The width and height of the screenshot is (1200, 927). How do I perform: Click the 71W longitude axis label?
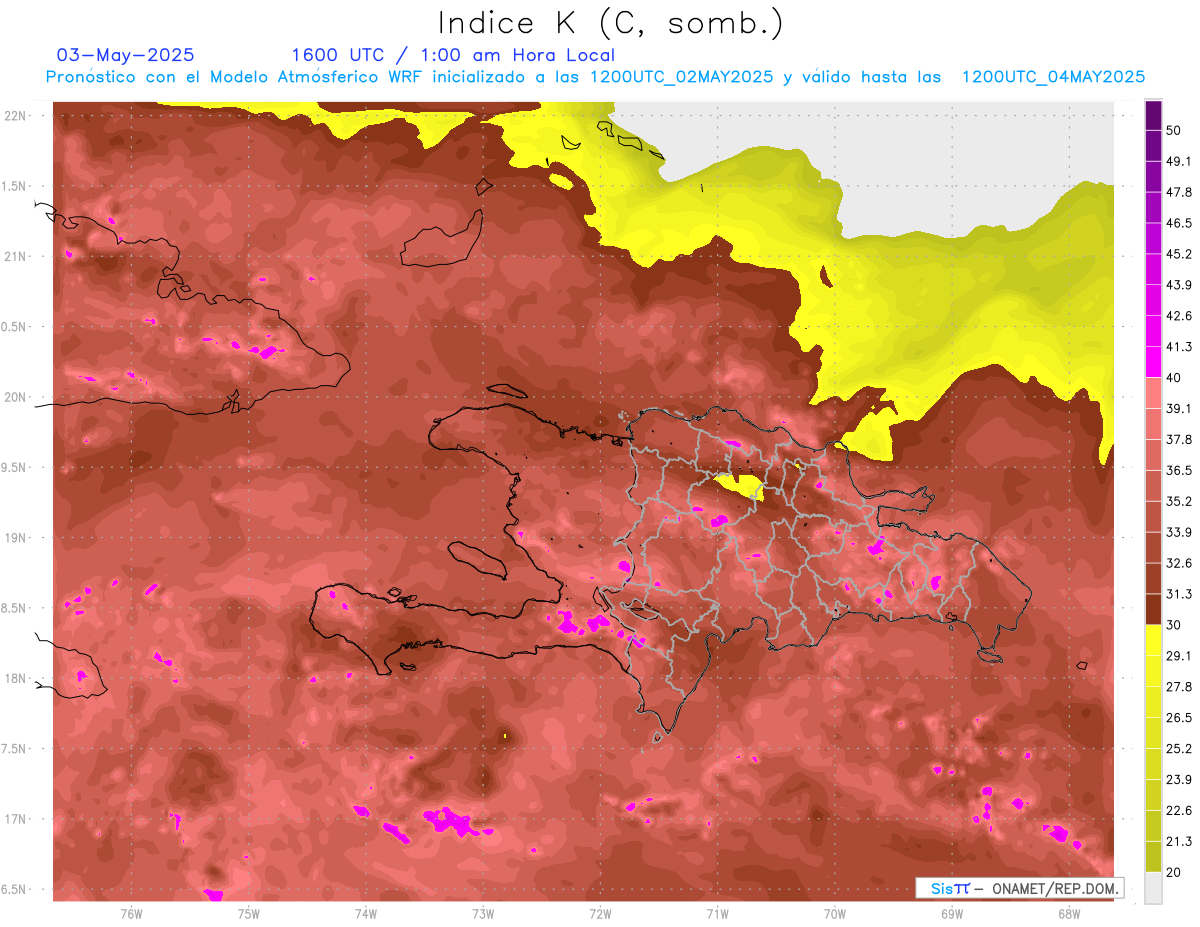click(x=717, y=913)
